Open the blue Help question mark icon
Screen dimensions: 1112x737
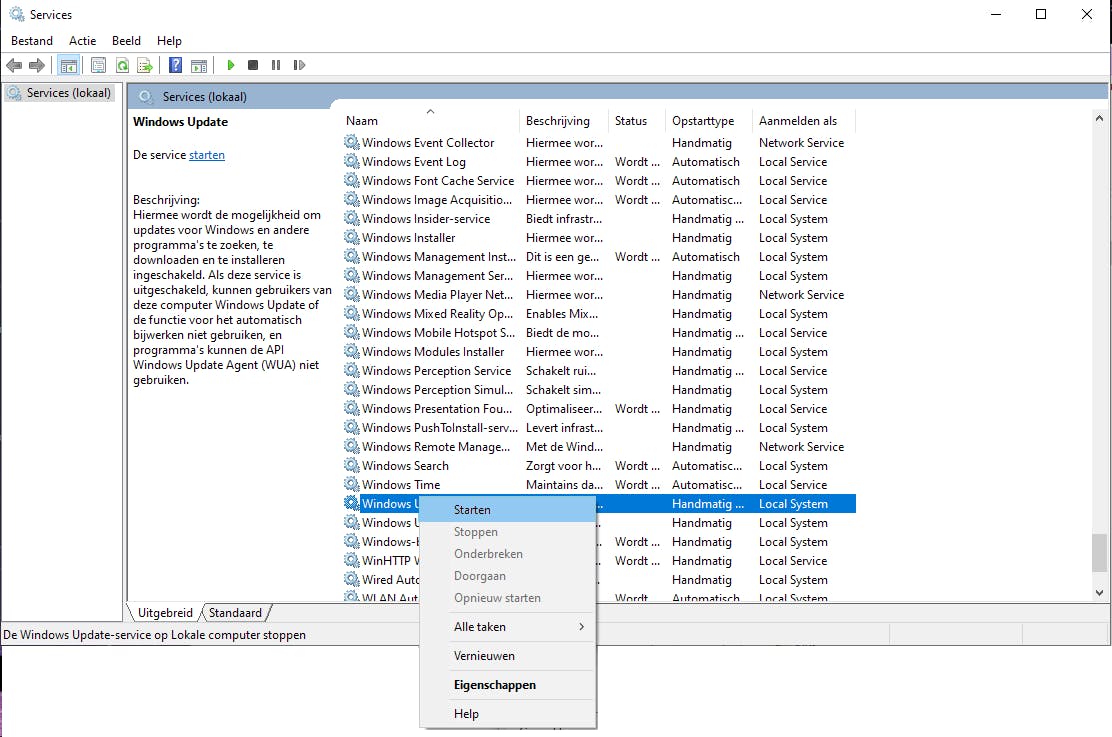pos(175,65)
